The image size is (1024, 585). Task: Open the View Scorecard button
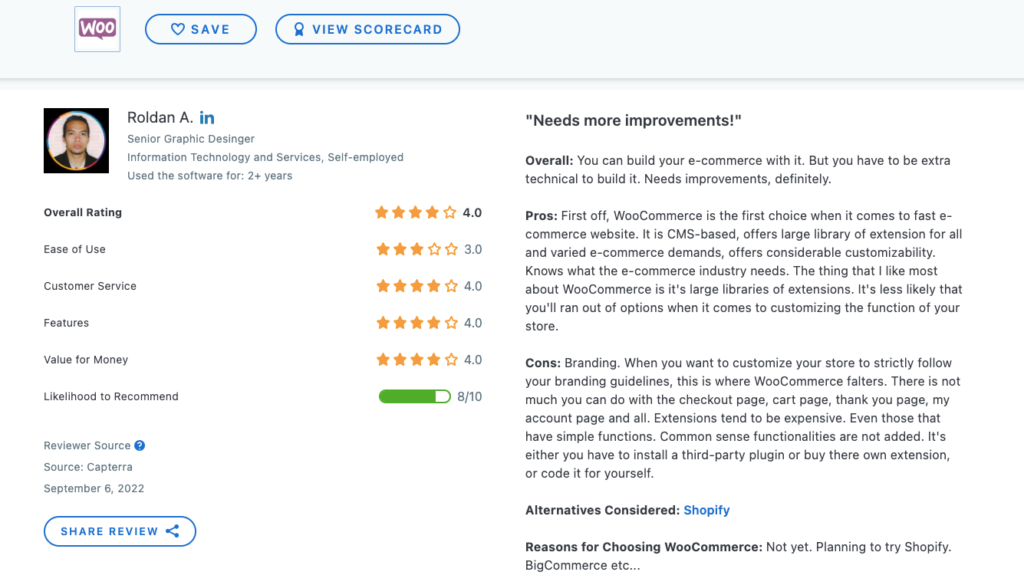click(367, 30)
